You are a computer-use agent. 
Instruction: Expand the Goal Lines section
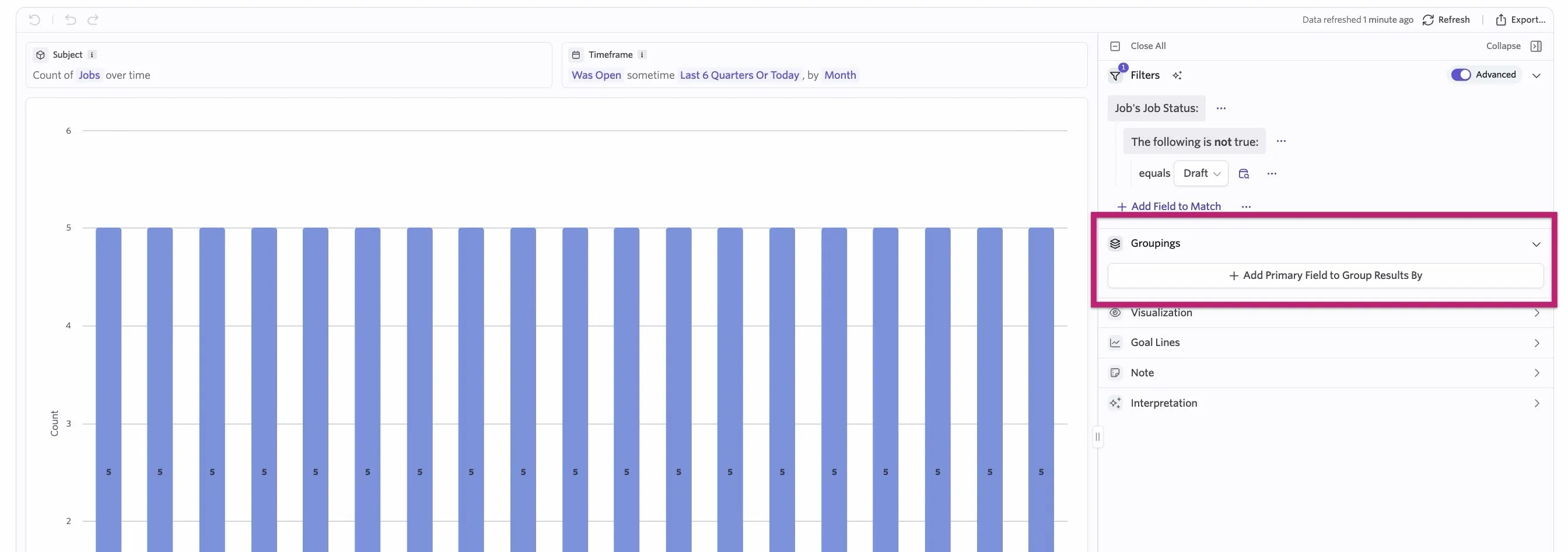point(1325,343)
